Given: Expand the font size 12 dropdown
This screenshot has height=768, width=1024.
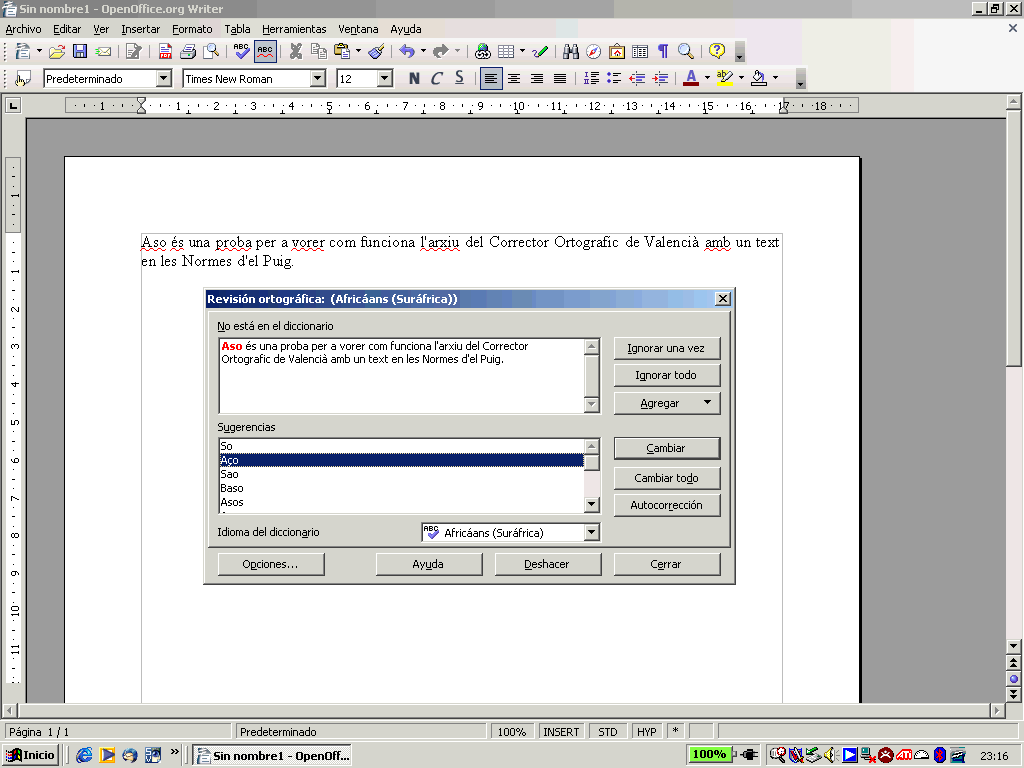Looking at the screenshot, I should point(385,79).
